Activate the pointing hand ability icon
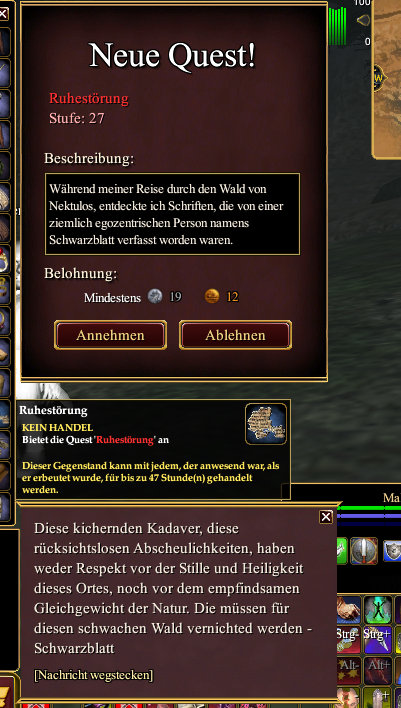The width and height of the screenshot is (401, 708). [349, 609]
